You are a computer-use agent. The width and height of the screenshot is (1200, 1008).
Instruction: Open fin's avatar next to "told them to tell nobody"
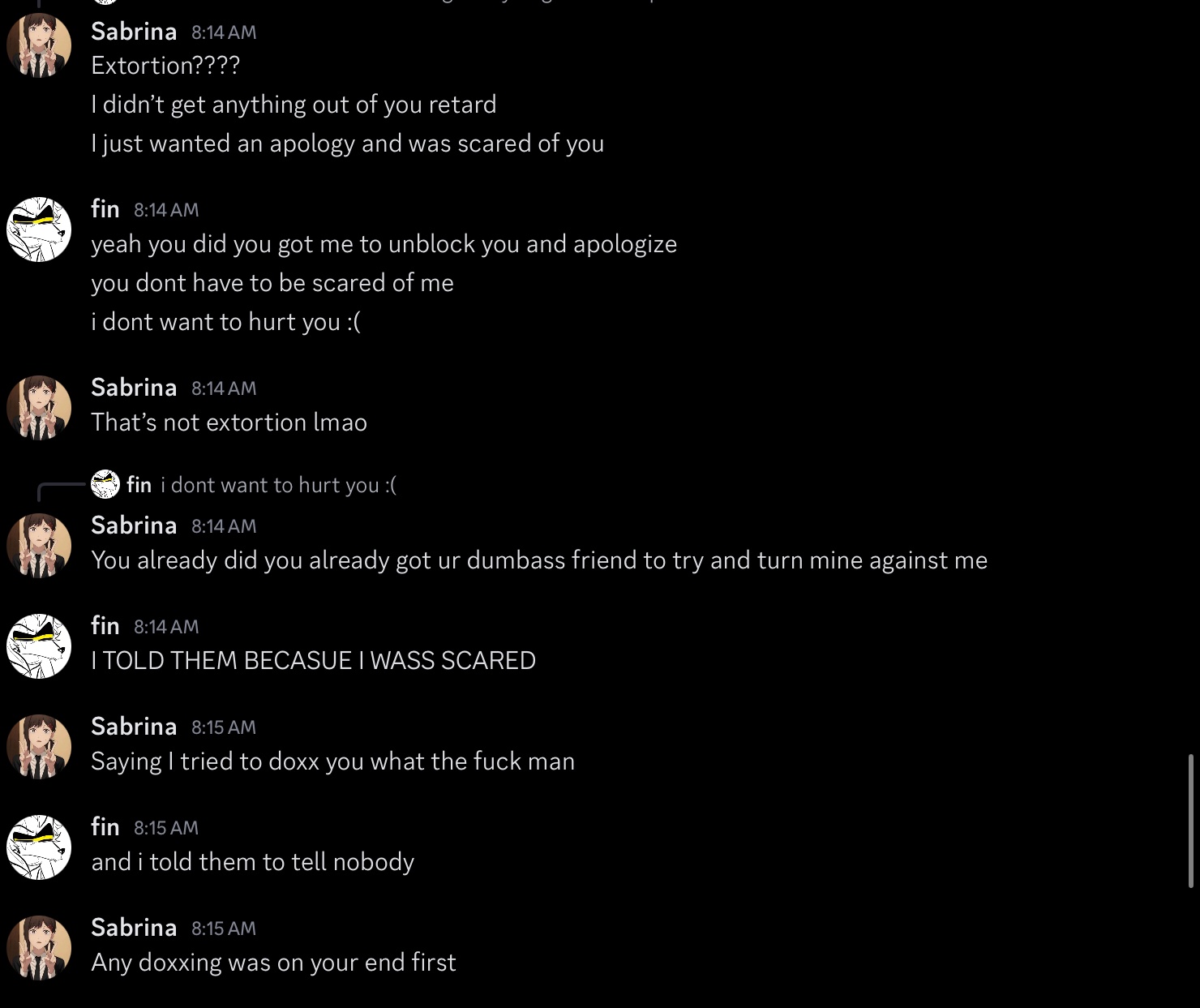coord(39,847)
